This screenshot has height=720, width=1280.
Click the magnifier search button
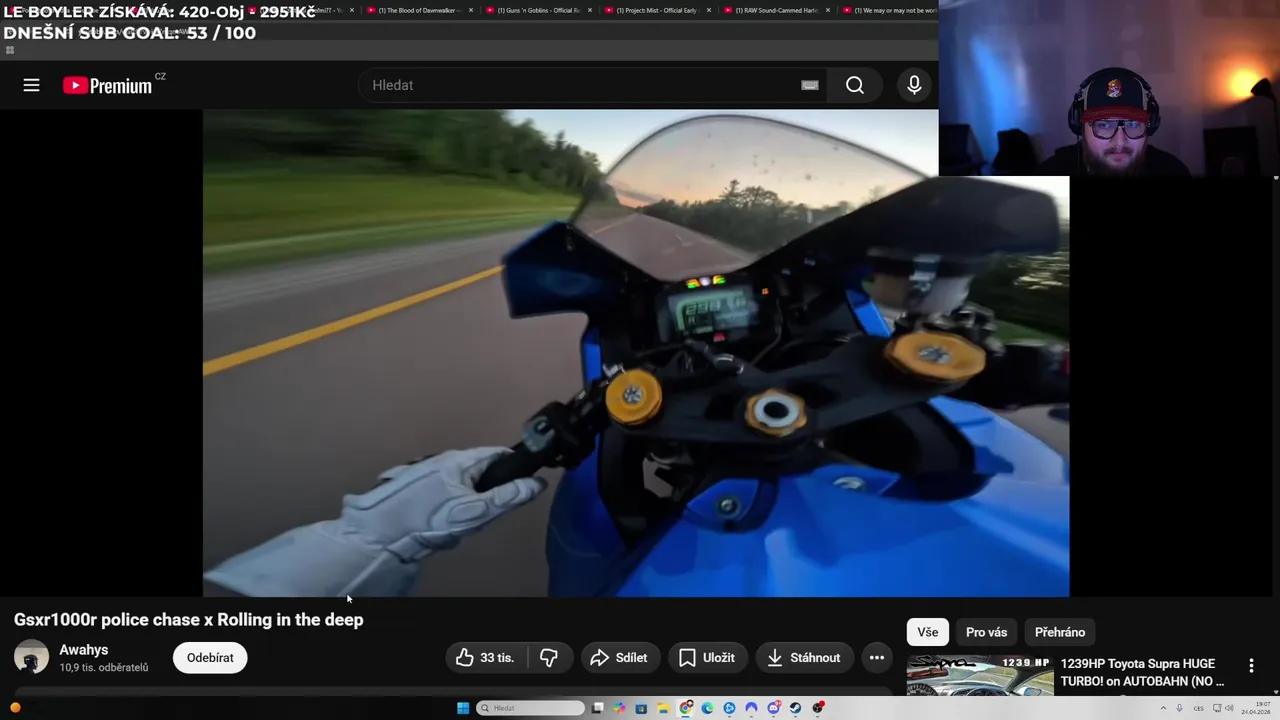point(855,85)
